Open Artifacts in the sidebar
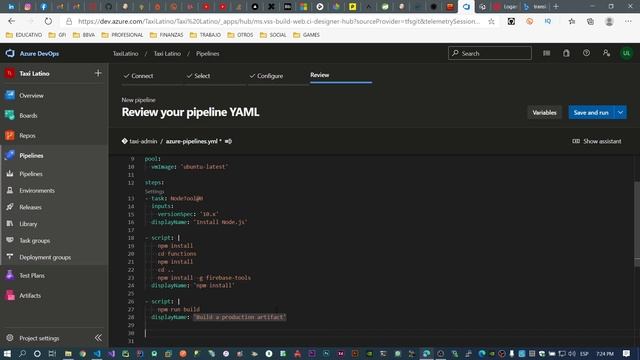Viewport: 640px width, 360px height. tap(30, 296)
